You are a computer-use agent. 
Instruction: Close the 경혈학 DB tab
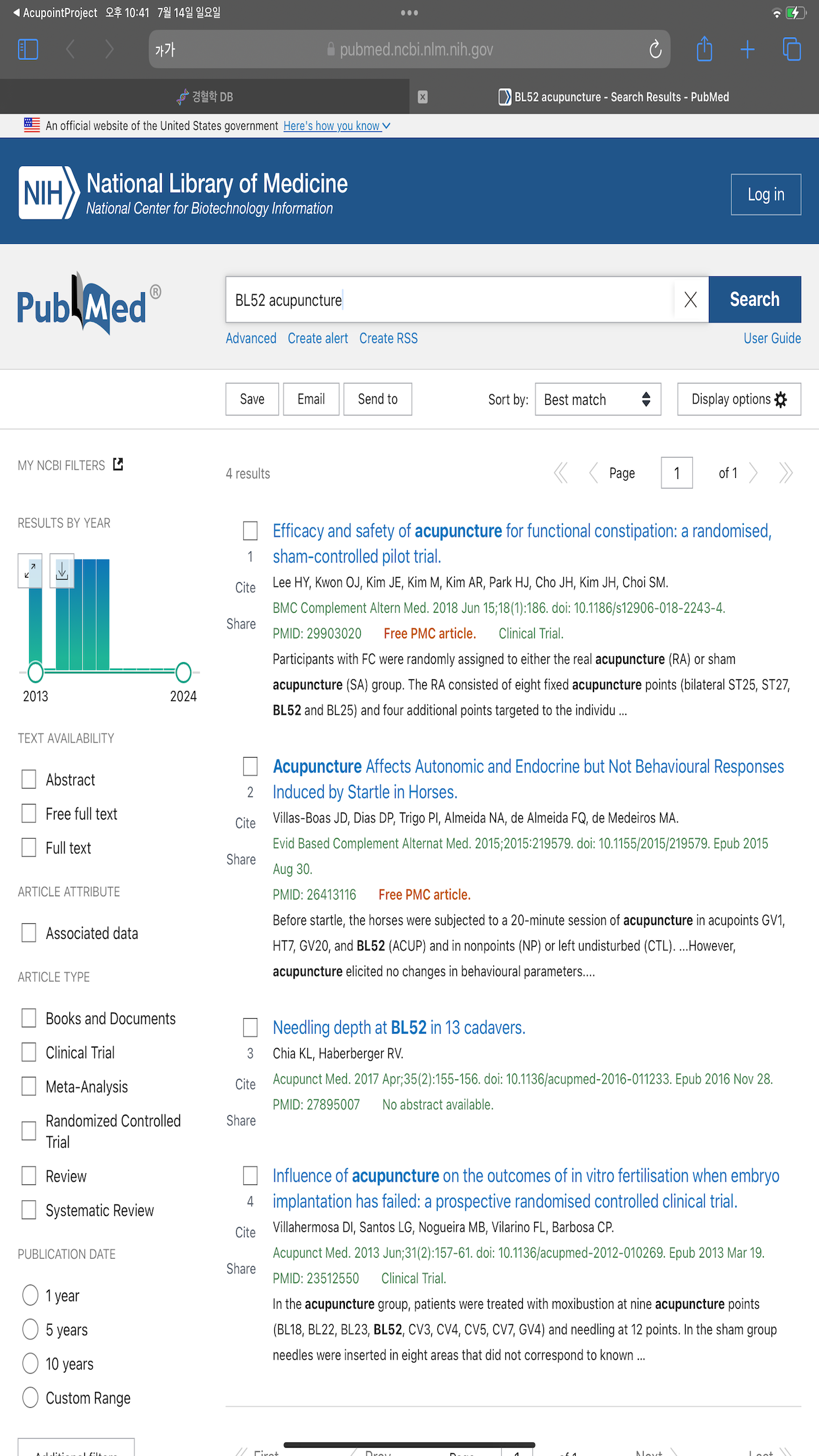pos(423,97)
